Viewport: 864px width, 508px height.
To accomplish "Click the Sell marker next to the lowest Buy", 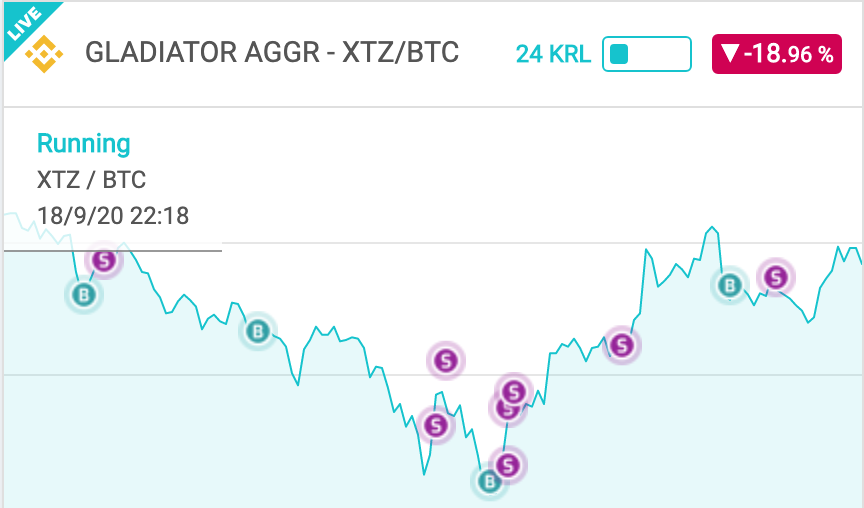I will coord(508,465).
